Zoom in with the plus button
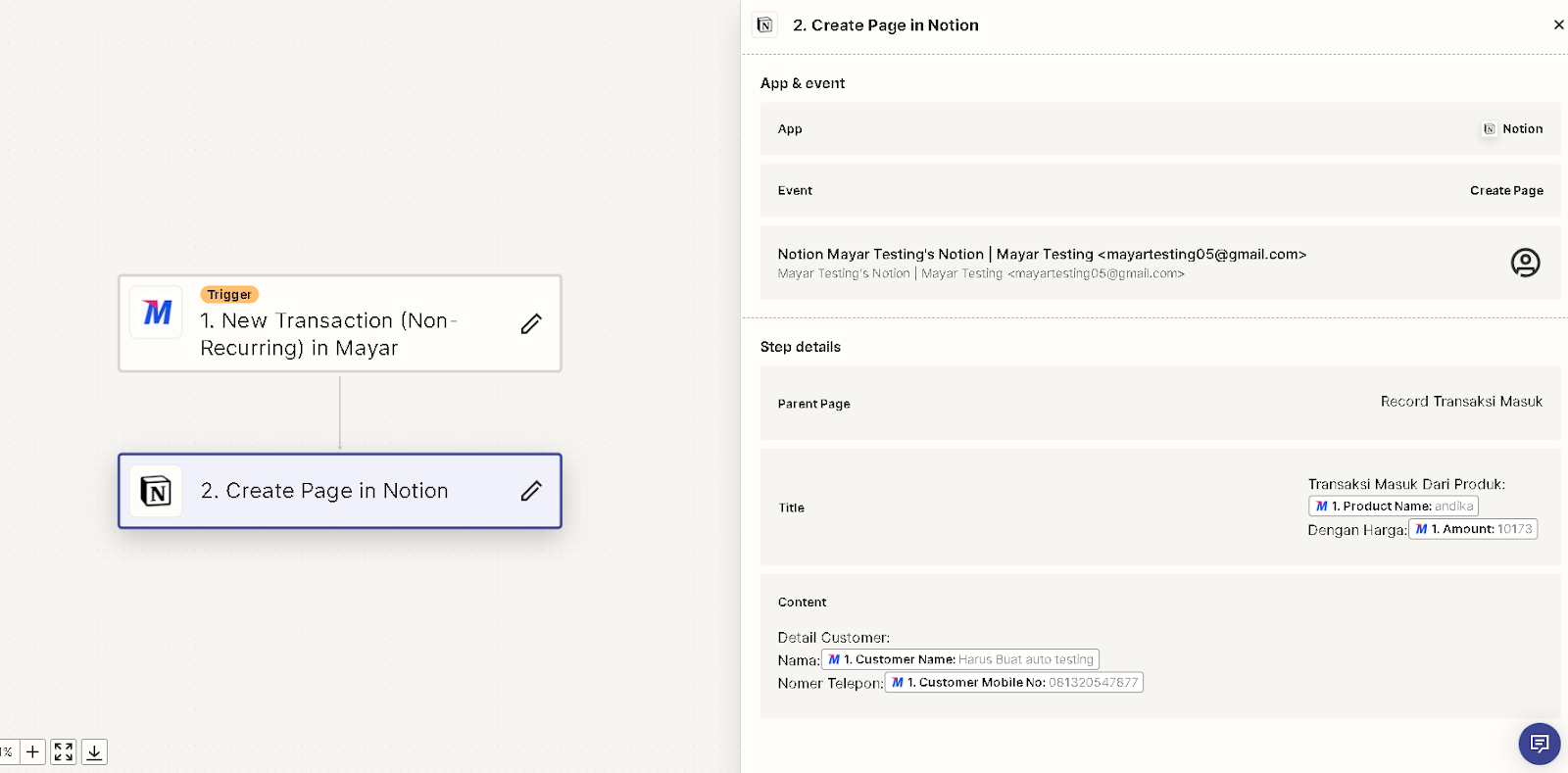The height and width of the screenshot is (773, 1568). 32,751
